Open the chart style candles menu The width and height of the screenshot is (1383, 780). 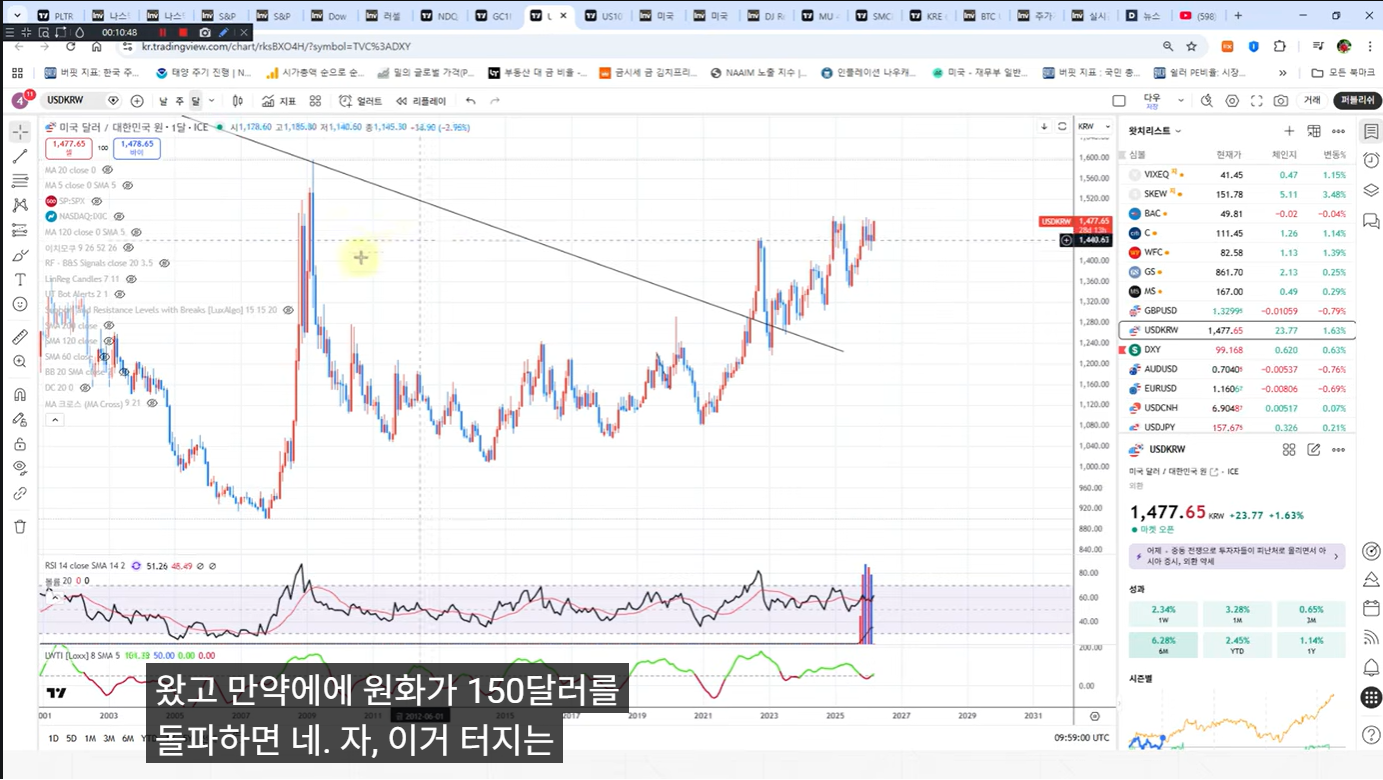pos(238,101)
